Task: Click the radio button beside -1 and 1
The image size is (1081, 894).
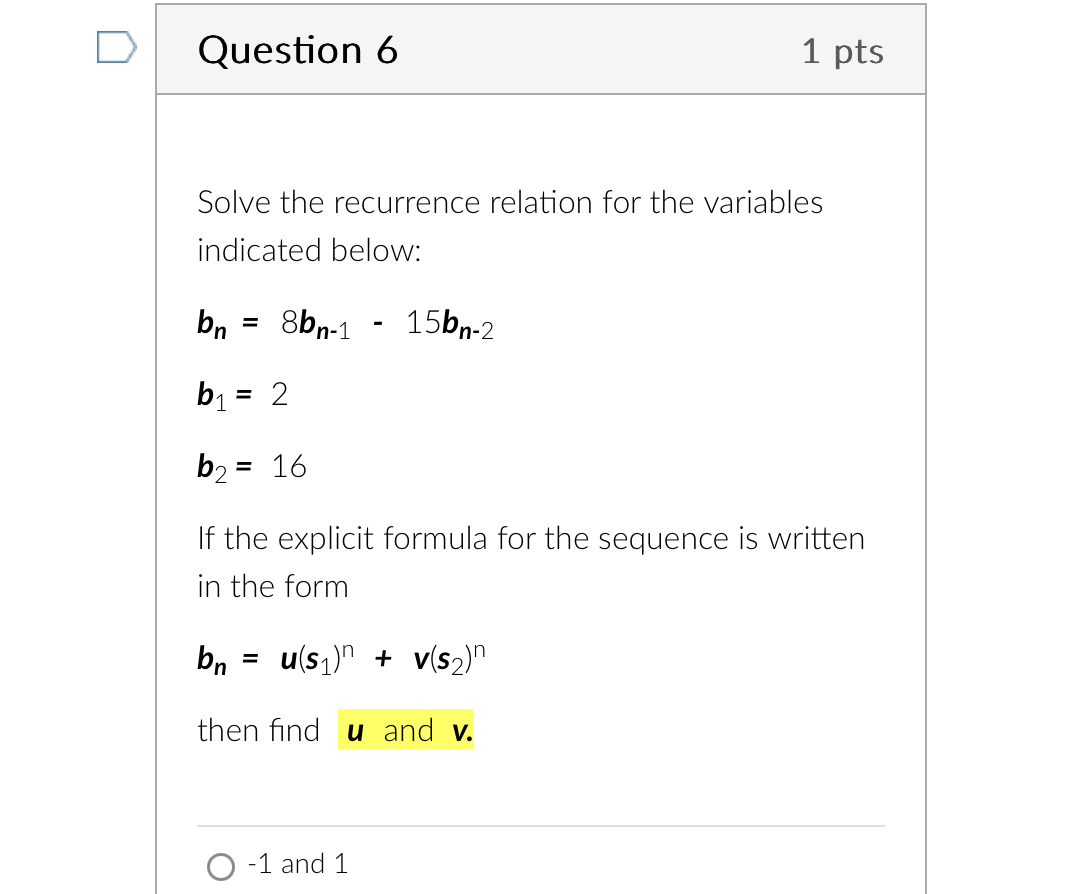Action: coord(220,866)
